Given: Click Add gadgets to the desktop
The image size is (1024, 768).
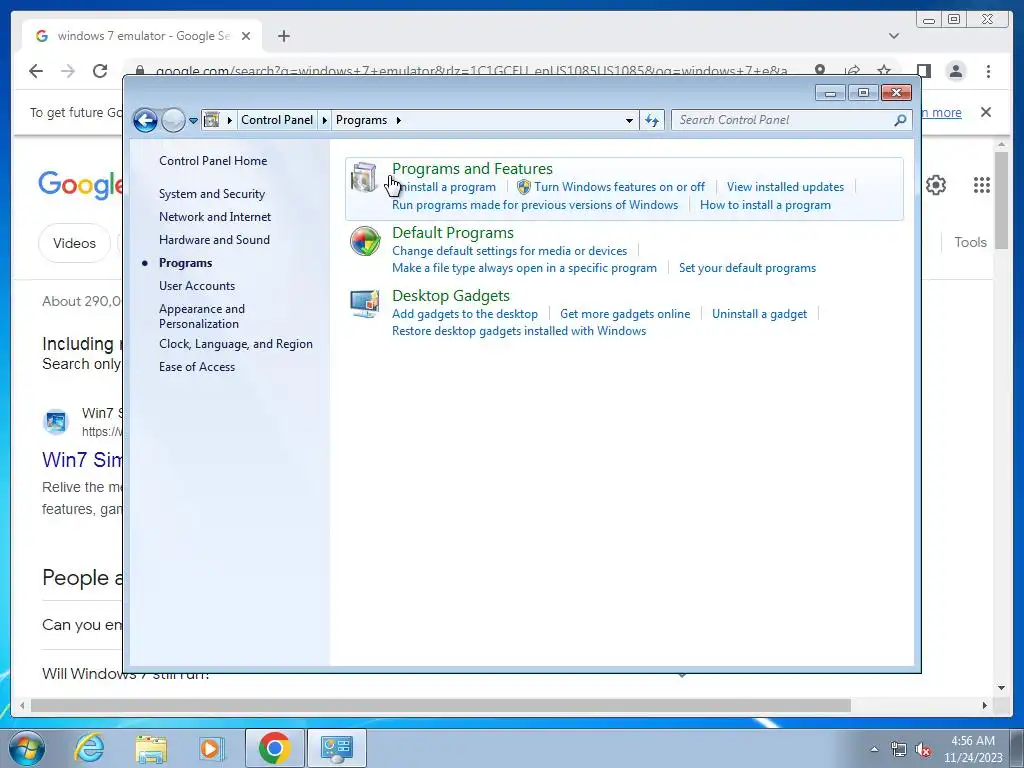Looking at the screenshot, I should point(465,313).
